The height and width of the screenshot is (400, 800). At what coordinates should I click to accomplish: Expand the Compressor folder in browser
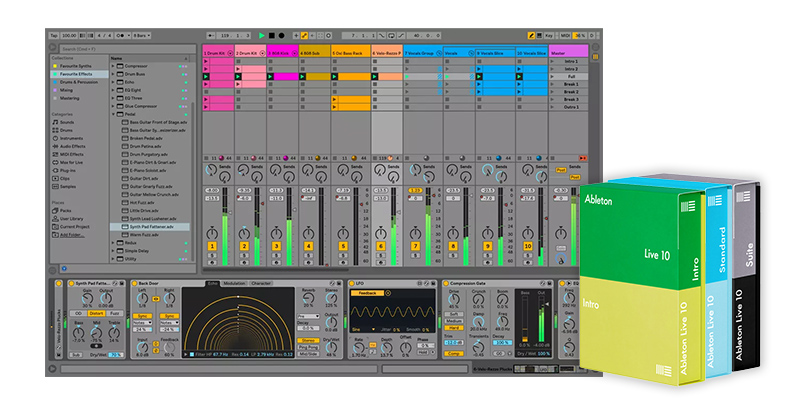click(x=113, y=66)
